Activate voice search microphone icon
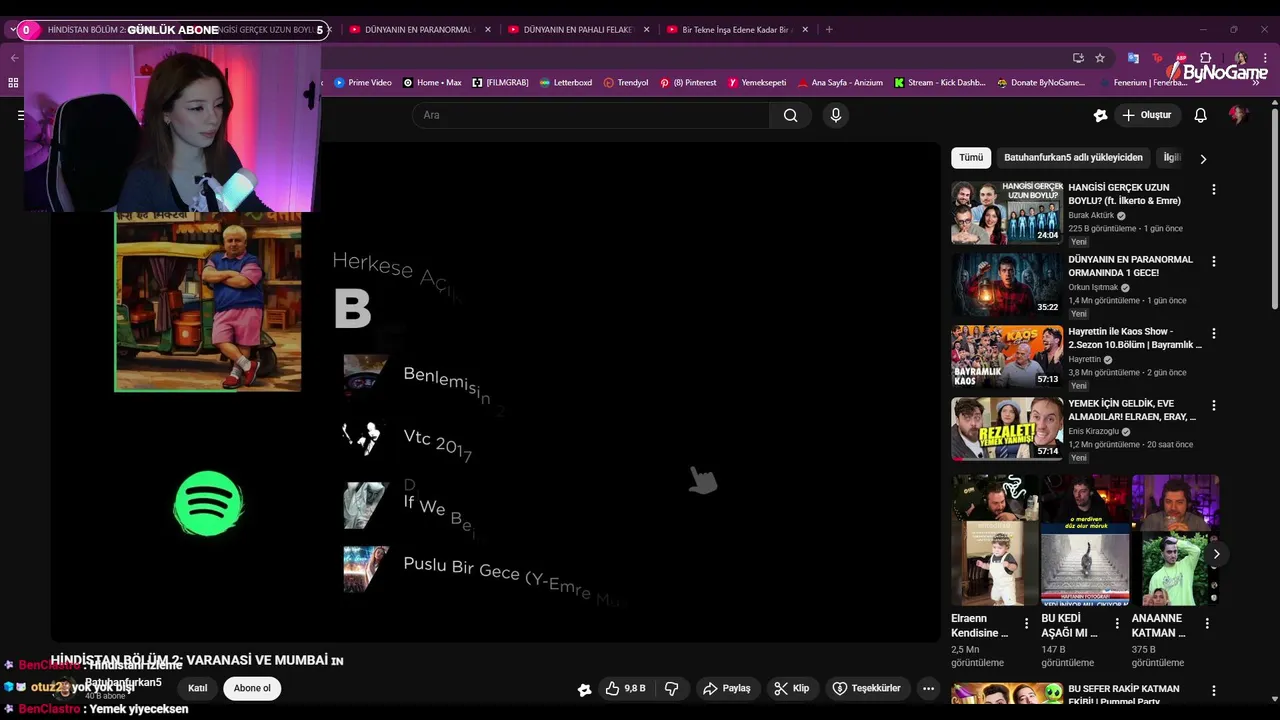The width and height of the screenshot is (1280, 720). point(836,115)
